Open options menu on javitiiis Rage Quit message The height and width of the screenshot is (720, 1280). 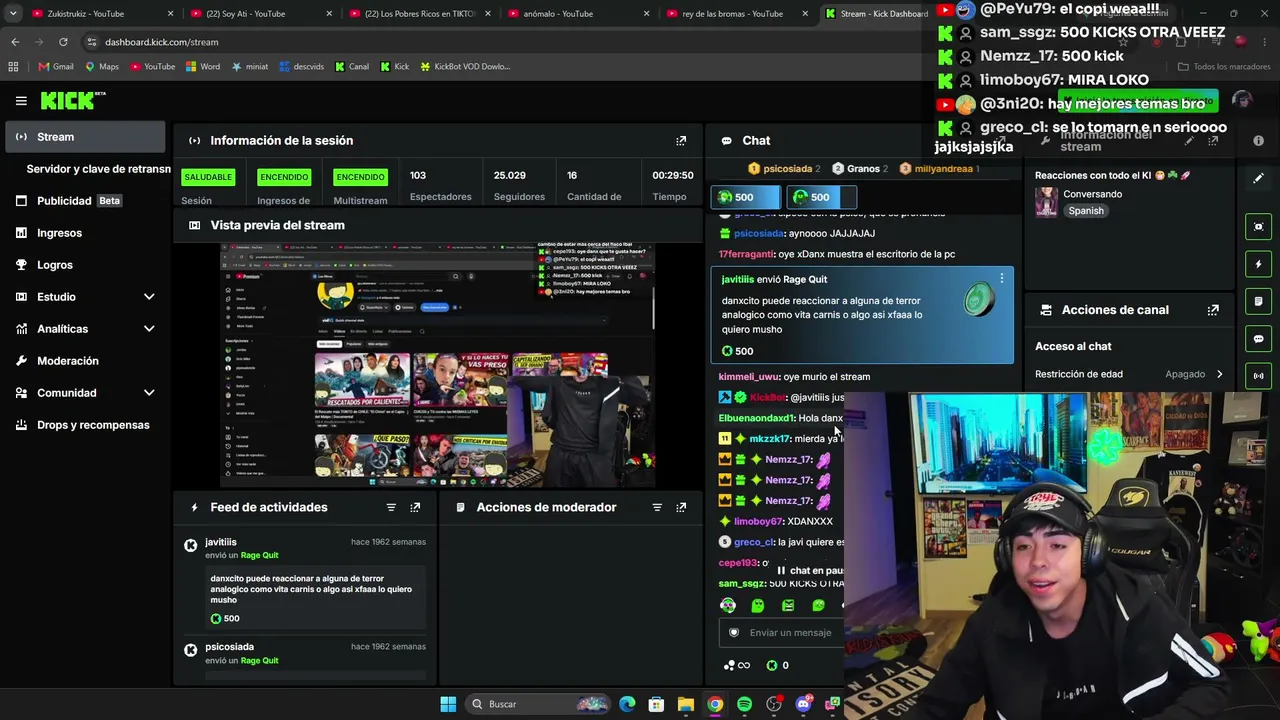tap(1001, 279)
